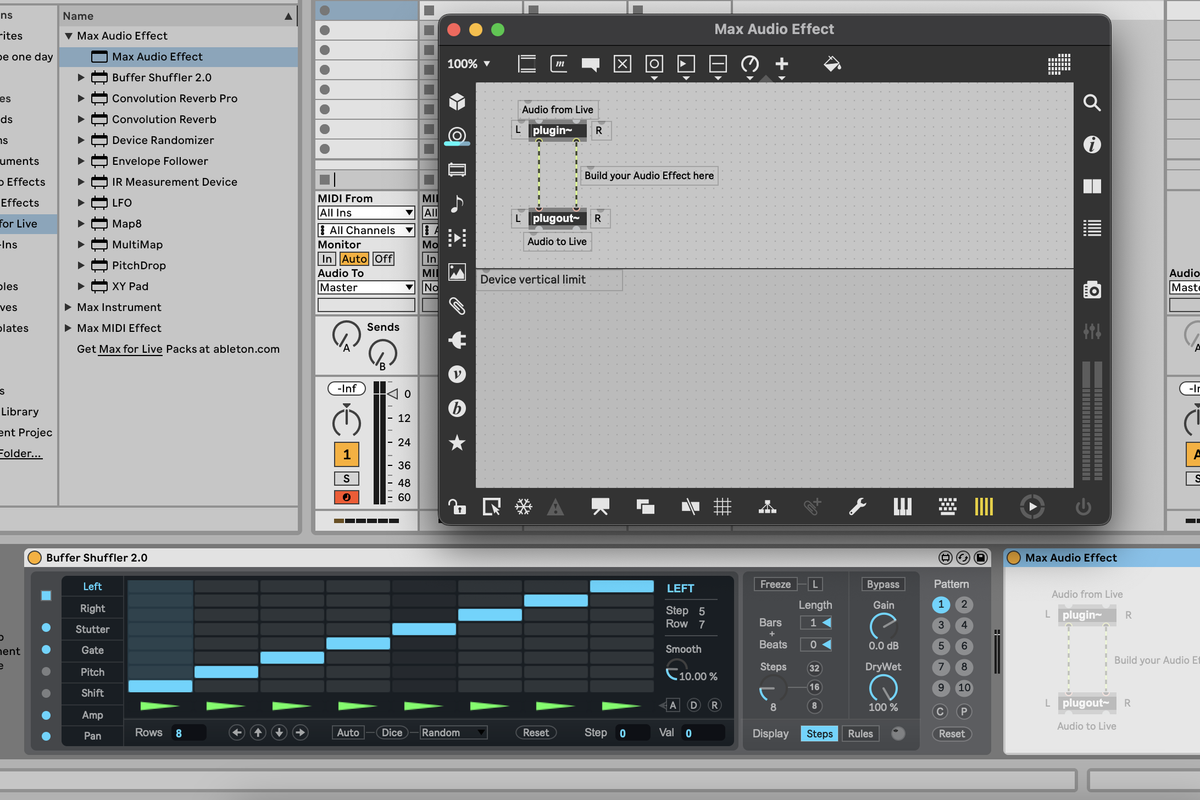
Task: Open the wrench debug icon
Action: point(857,507)
